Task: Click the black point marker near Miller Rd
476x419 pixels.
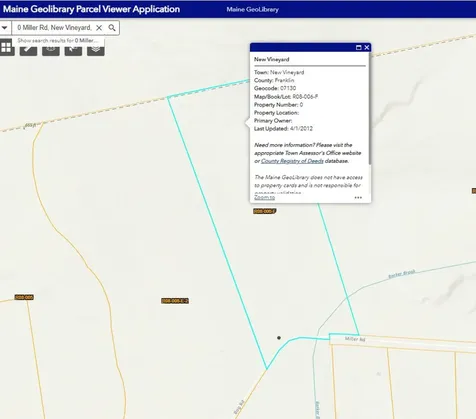Action: tap(279, 338)
